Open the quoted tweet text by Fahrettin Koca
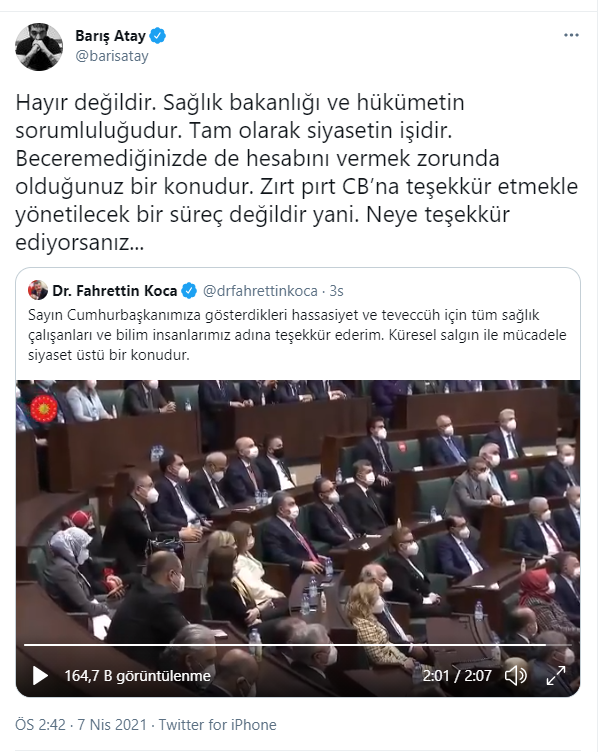This screenshot has height=752, width=614. 297,335
